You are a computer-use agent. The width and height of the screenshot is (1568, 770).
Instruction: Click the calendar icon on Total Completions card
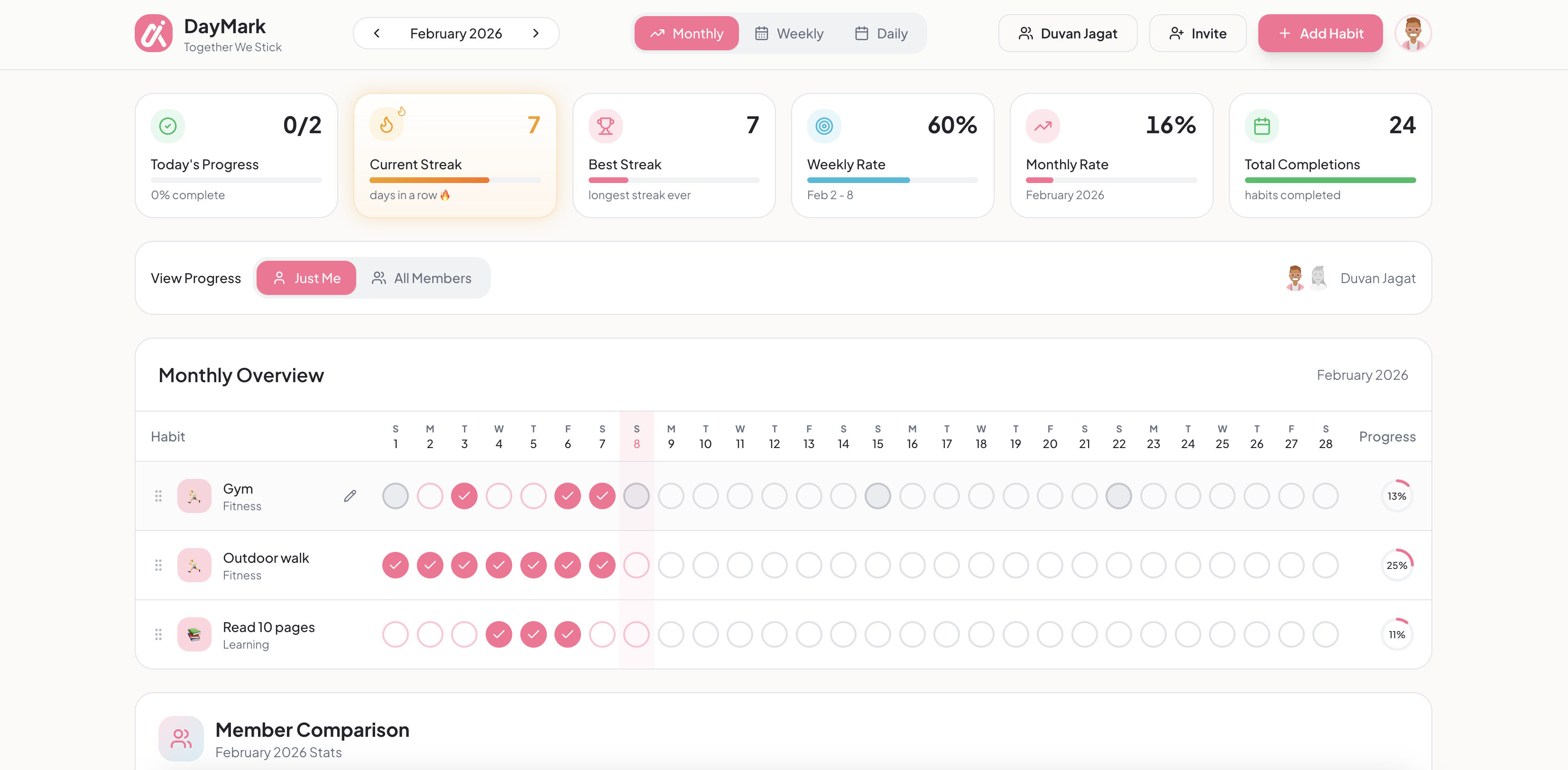click(1261, 126)
